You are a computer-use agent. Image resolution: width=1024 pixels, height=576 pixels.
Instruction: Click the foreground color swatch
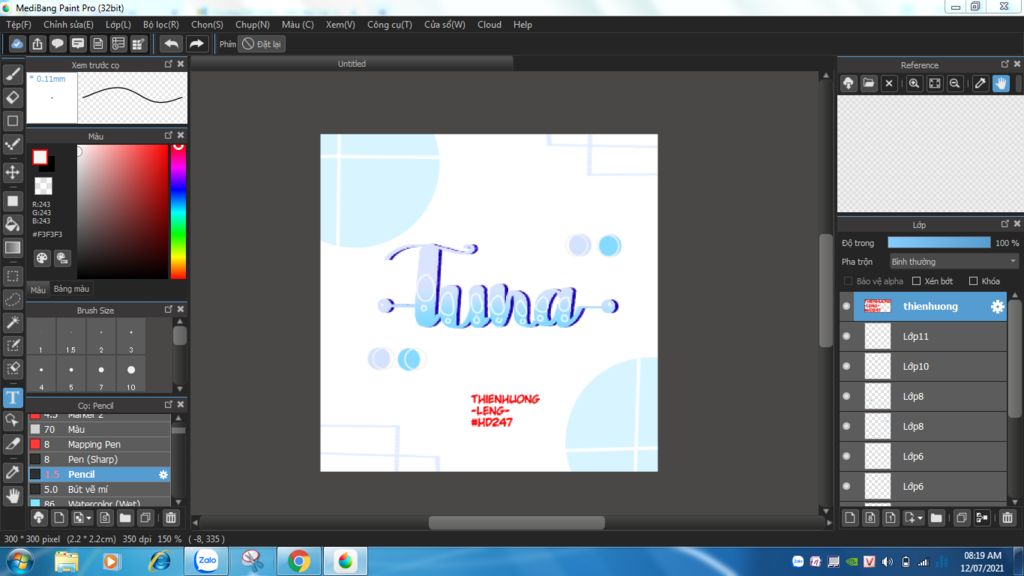click(40, 157)
